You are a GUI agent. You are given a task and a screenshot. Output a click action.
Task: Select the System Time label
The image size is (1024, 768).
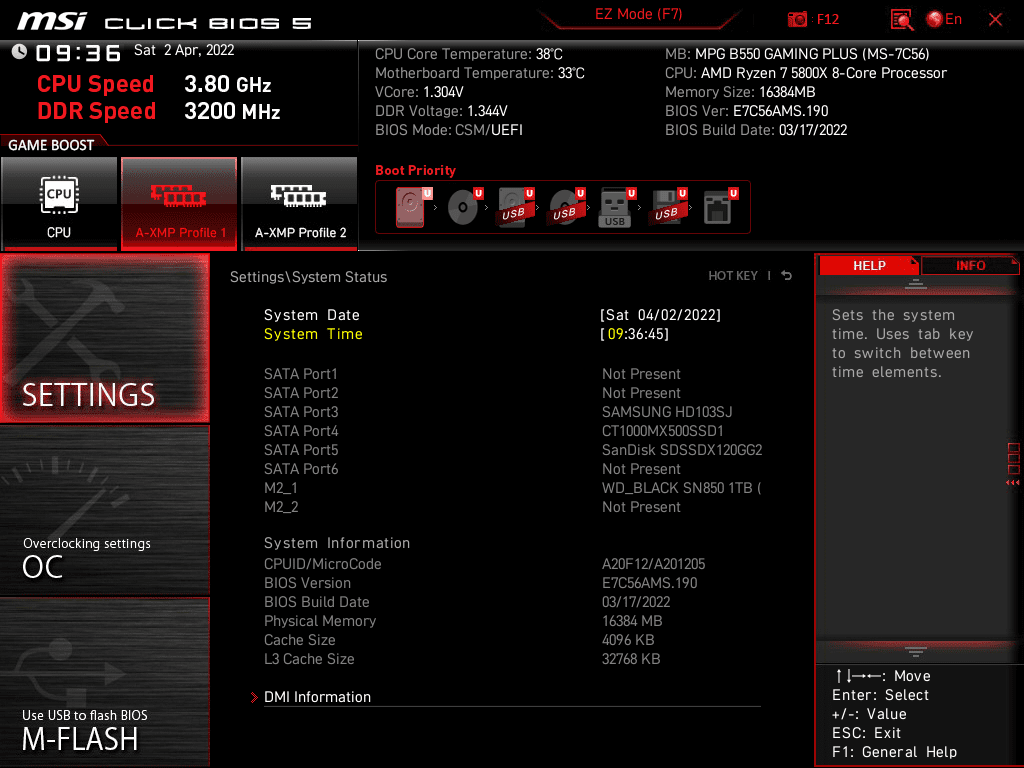tap(313, 334)
